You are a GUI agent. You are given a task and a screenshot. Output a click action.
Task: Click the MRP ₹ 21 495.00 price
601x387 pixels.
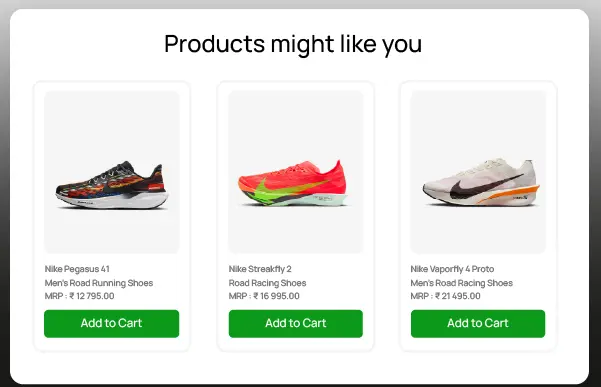(x=445, y=296)
